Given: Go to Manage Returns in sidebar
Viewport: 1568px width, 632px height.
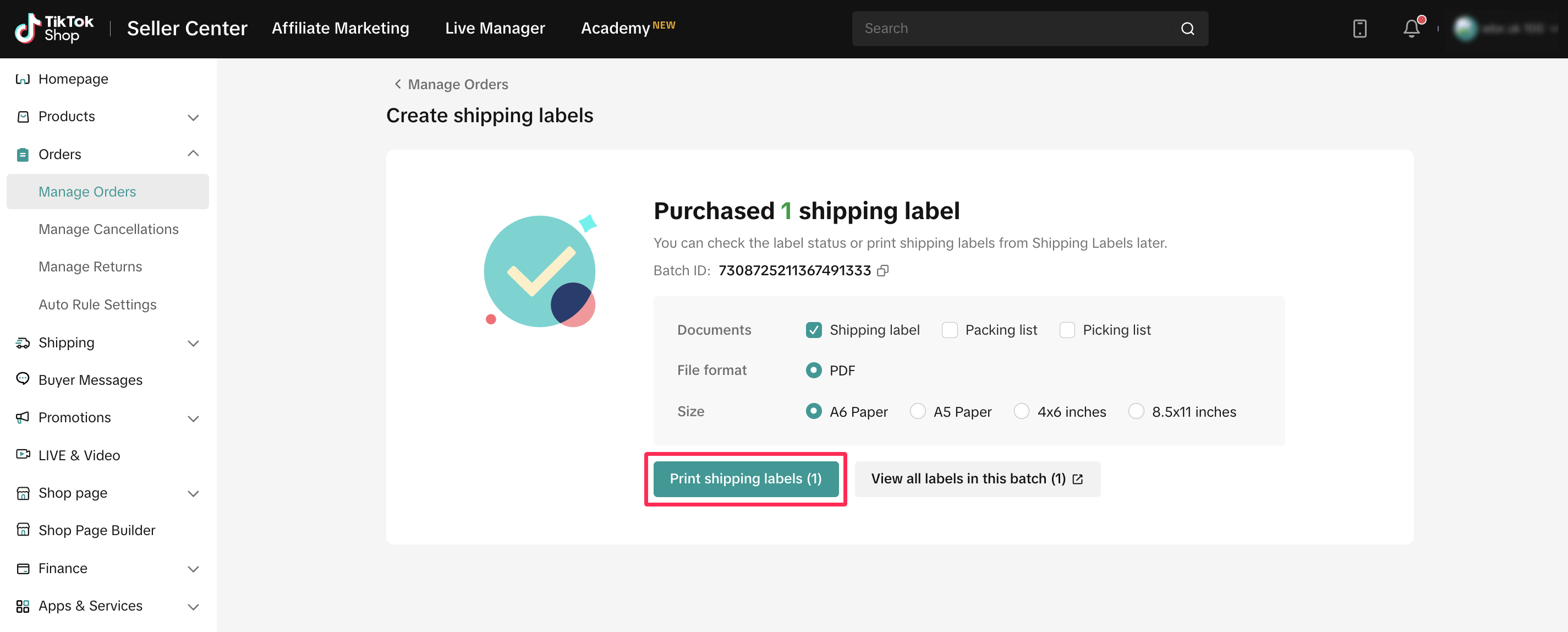Looking at the screenshot, I should coord(90,266).
